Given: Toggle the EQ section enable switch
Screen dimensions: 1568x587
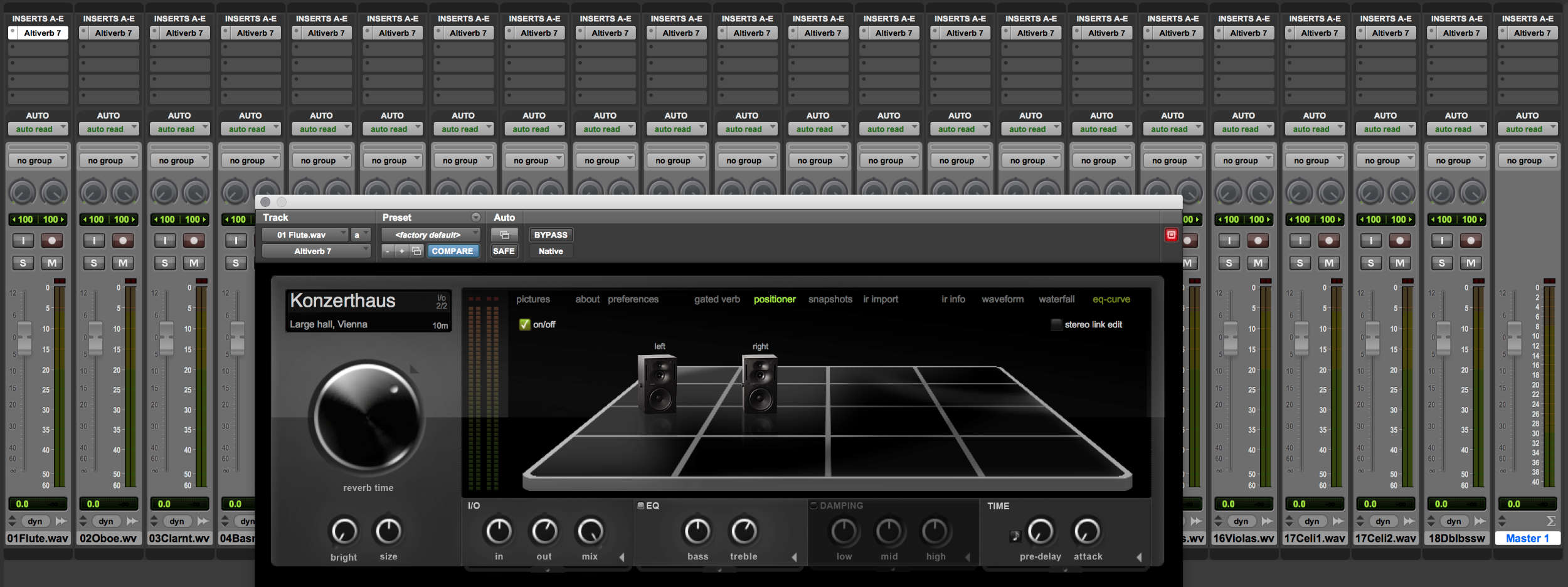Looking at the screenshot, I should pyautogui.click(x=641, y=505).
